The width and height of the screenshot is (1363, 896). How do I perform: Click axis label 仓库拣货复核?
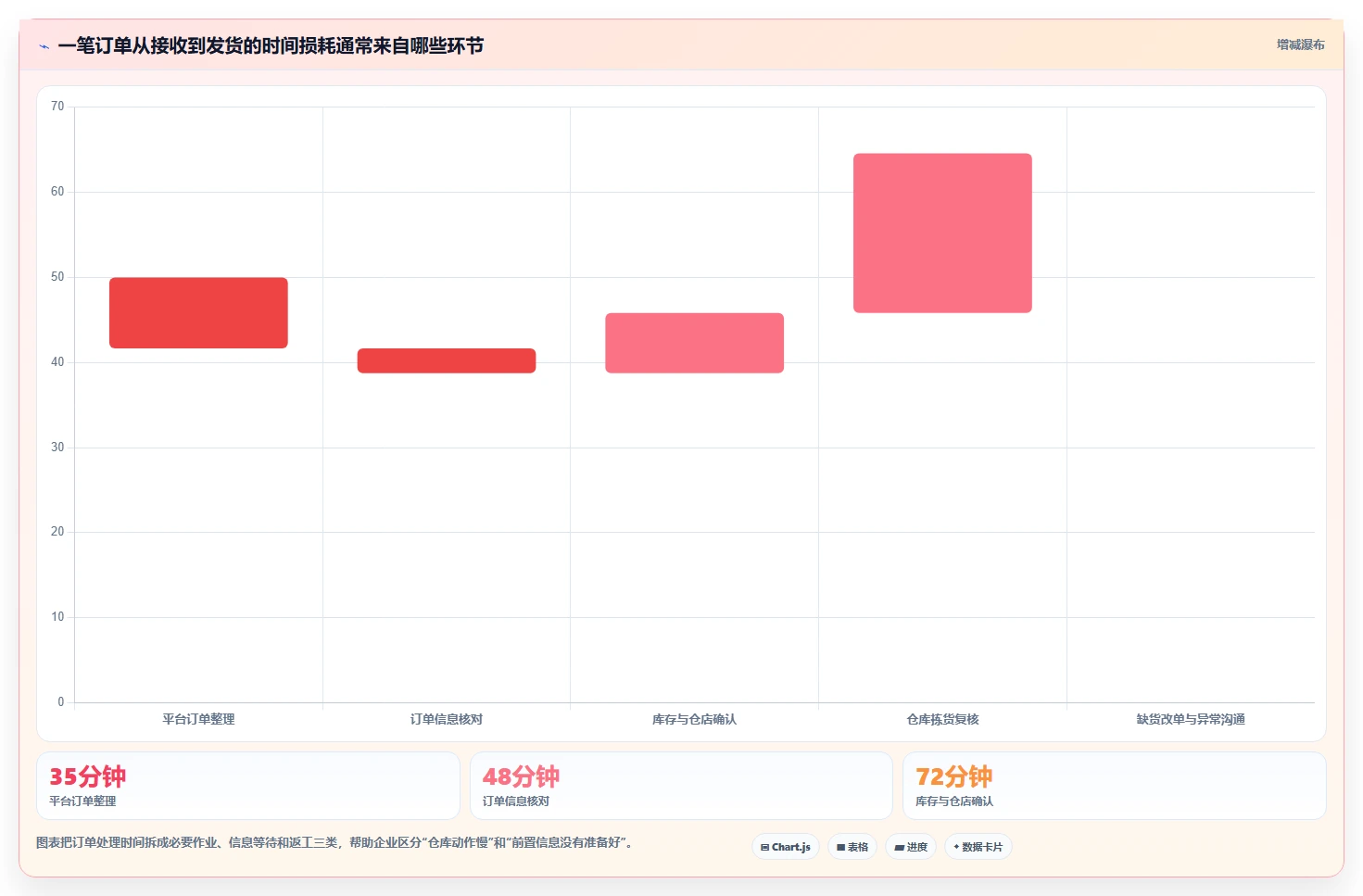942,719
